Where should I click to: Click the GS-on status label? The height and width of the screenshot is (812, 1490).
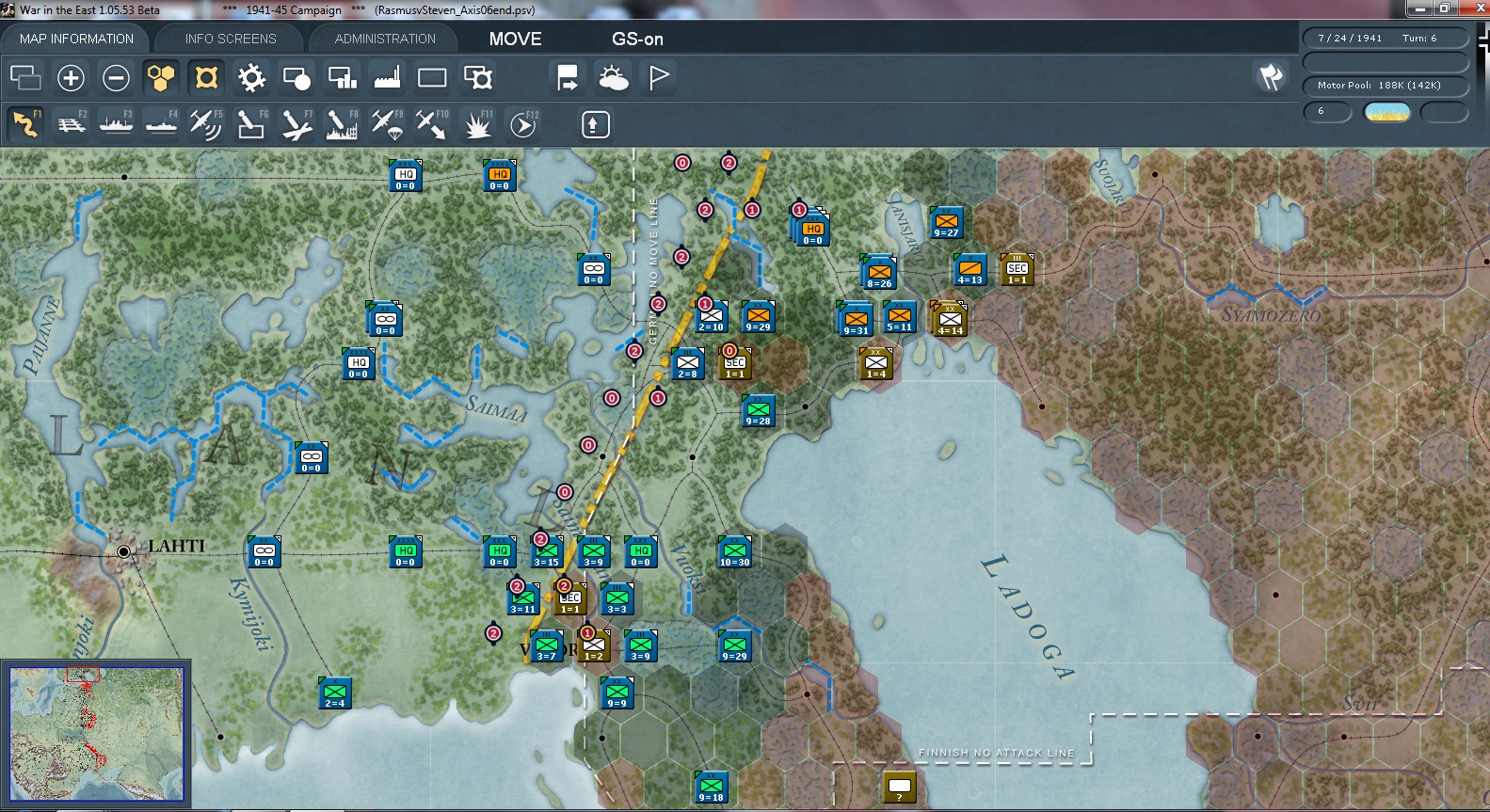click(637, 39)
